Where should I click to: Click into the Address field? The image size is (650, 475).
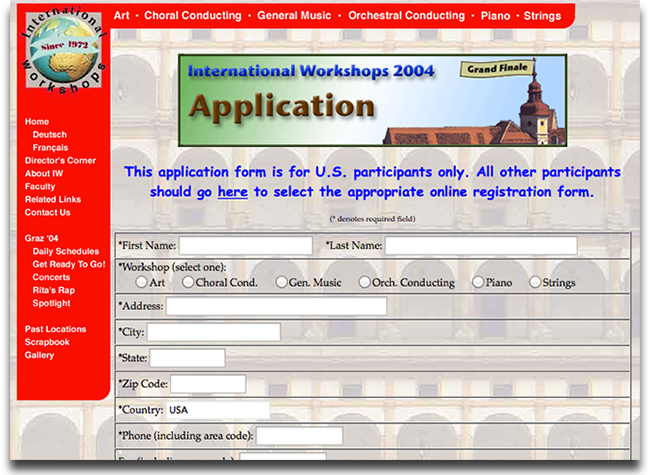276,306
